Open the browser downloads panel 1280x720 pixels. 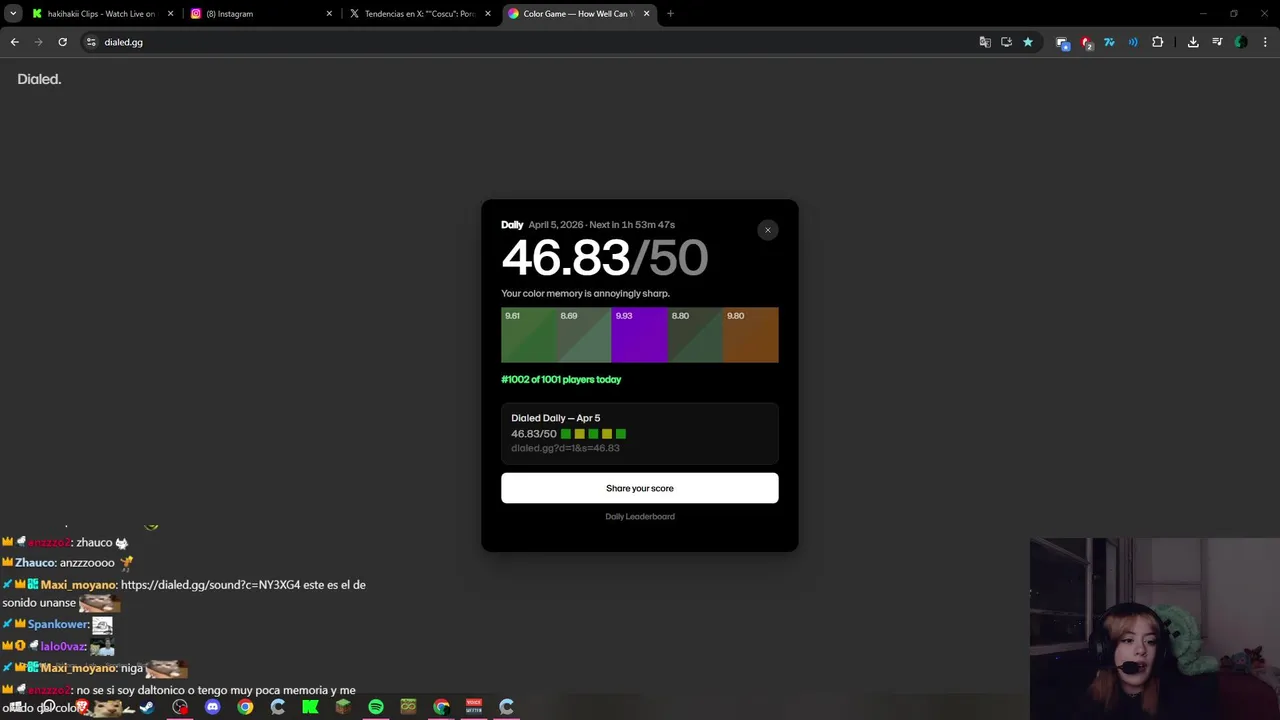(x=1193, y=42)
